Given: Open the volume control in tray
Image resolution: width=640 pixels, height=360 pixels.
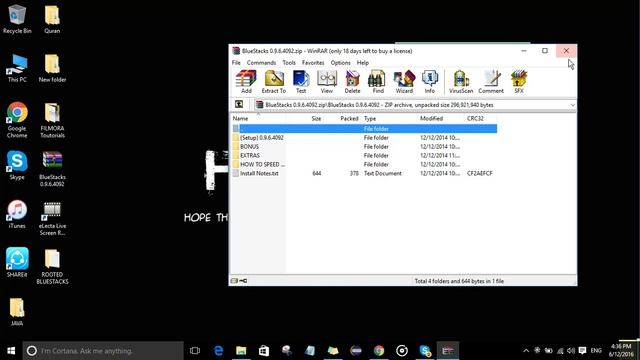Looking at the screenshot, I should tap(571, 351).
